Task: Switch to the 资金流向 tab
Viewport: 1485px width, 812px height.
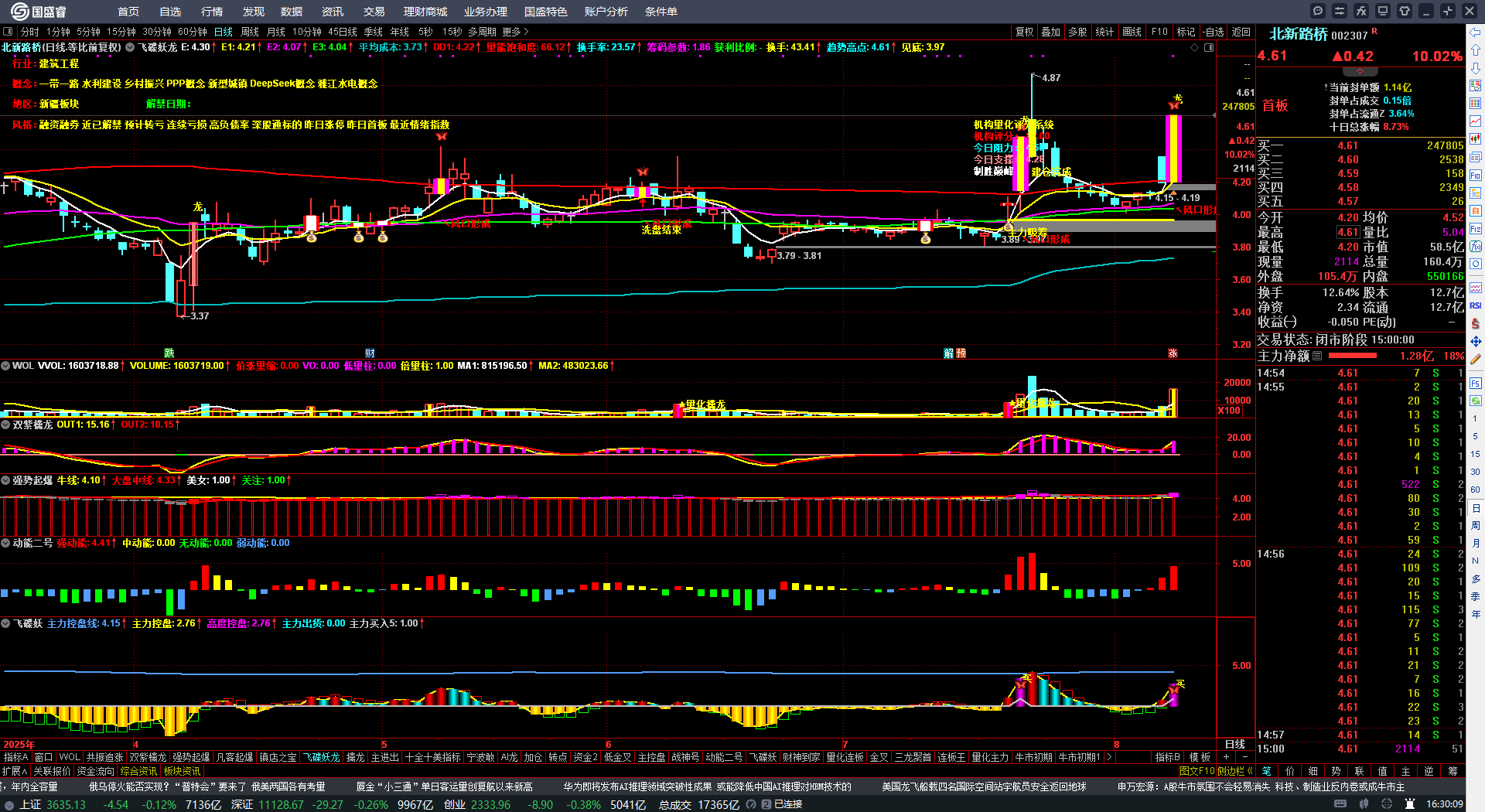Action: pyautogui.click(x=95, y=771)
